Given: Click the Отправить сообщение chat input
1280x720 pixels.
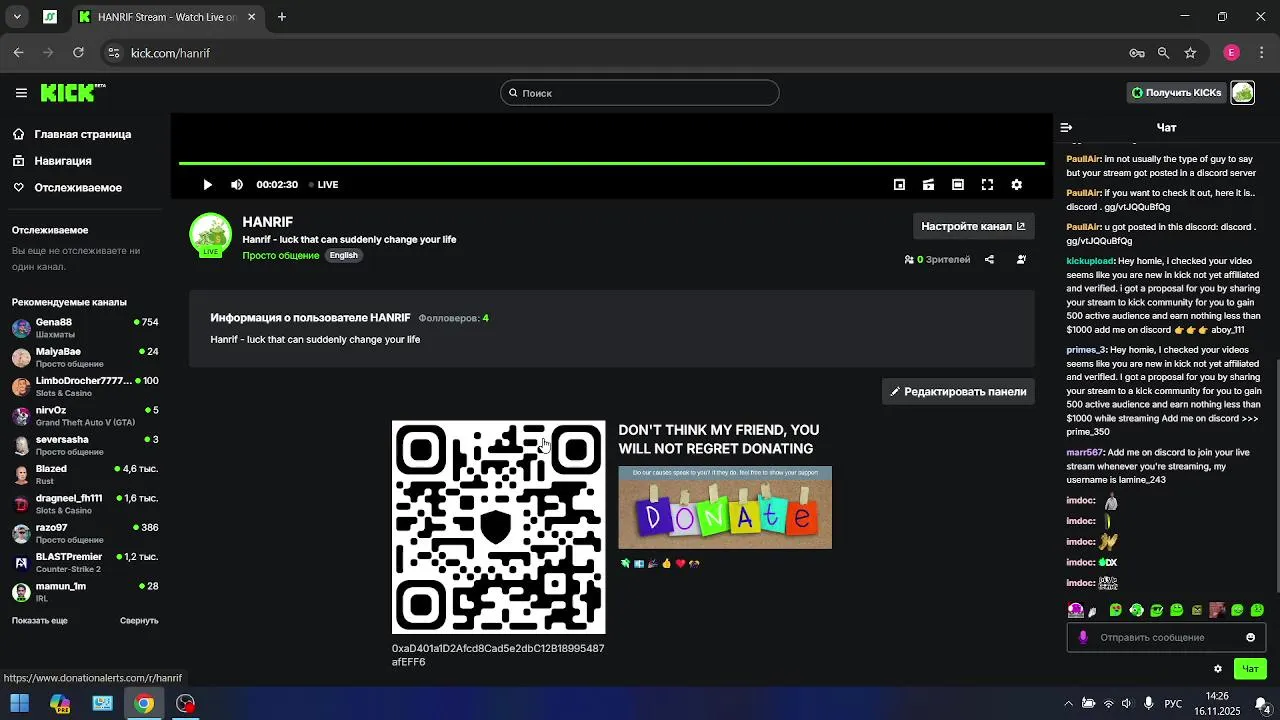Looking at the screenshot, I should (x=1165, y=638).
